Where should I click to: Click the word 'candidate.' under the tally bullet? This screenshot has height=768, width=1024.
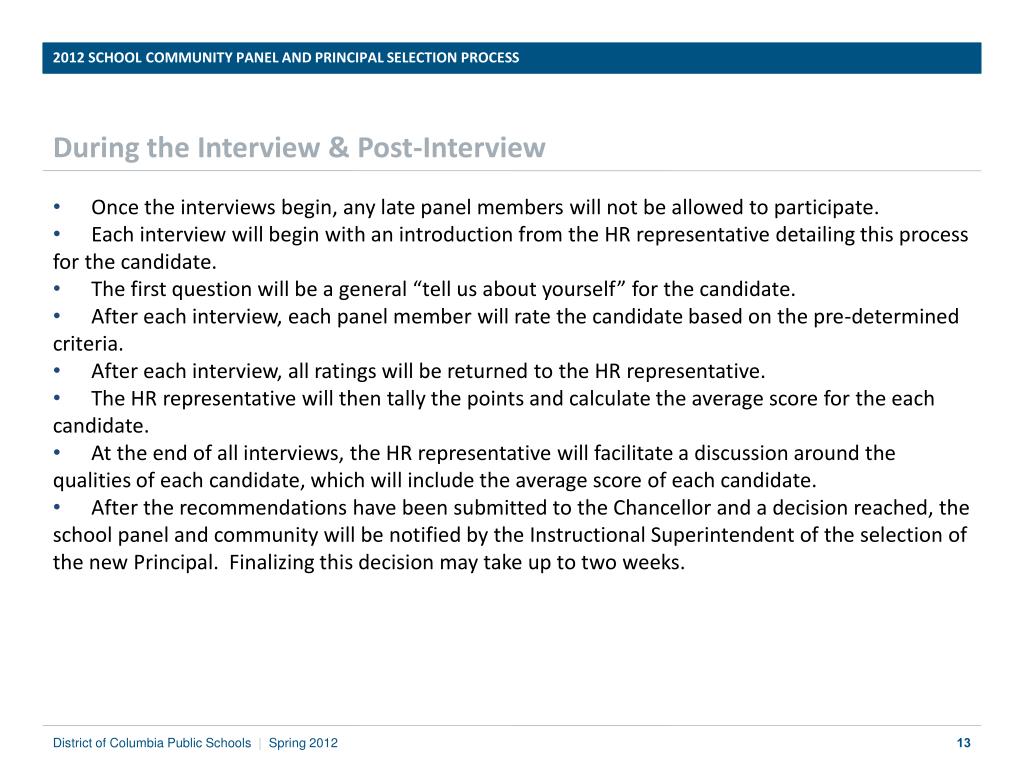tap(100, 426)
